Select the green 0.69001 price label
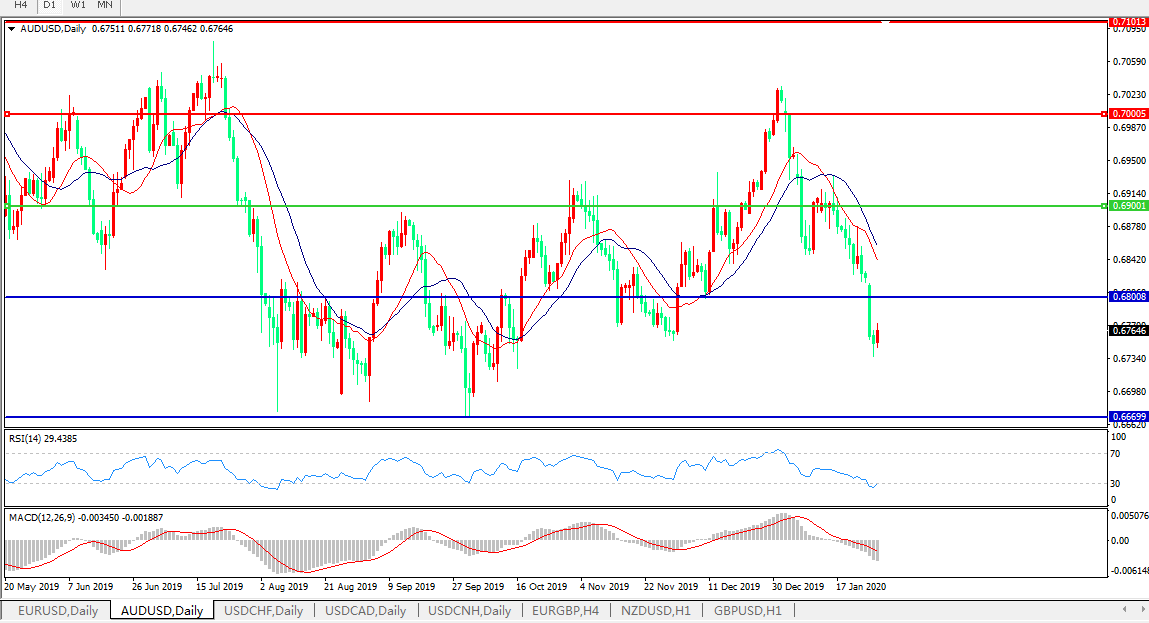Screen dimensions: 1149x623 [x=1129, y=205]
